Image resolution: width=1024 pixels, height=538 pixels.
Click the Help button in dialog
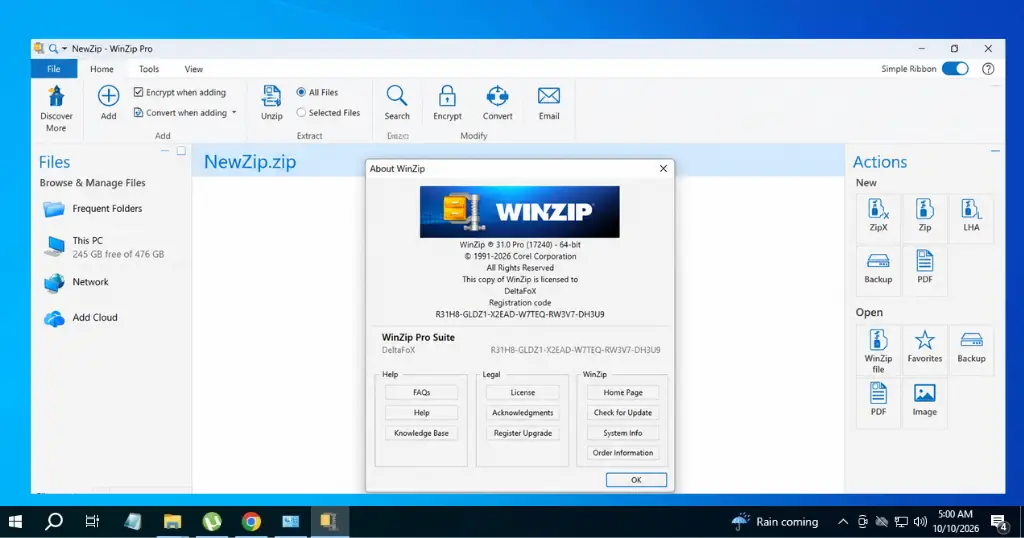point(421,413)
